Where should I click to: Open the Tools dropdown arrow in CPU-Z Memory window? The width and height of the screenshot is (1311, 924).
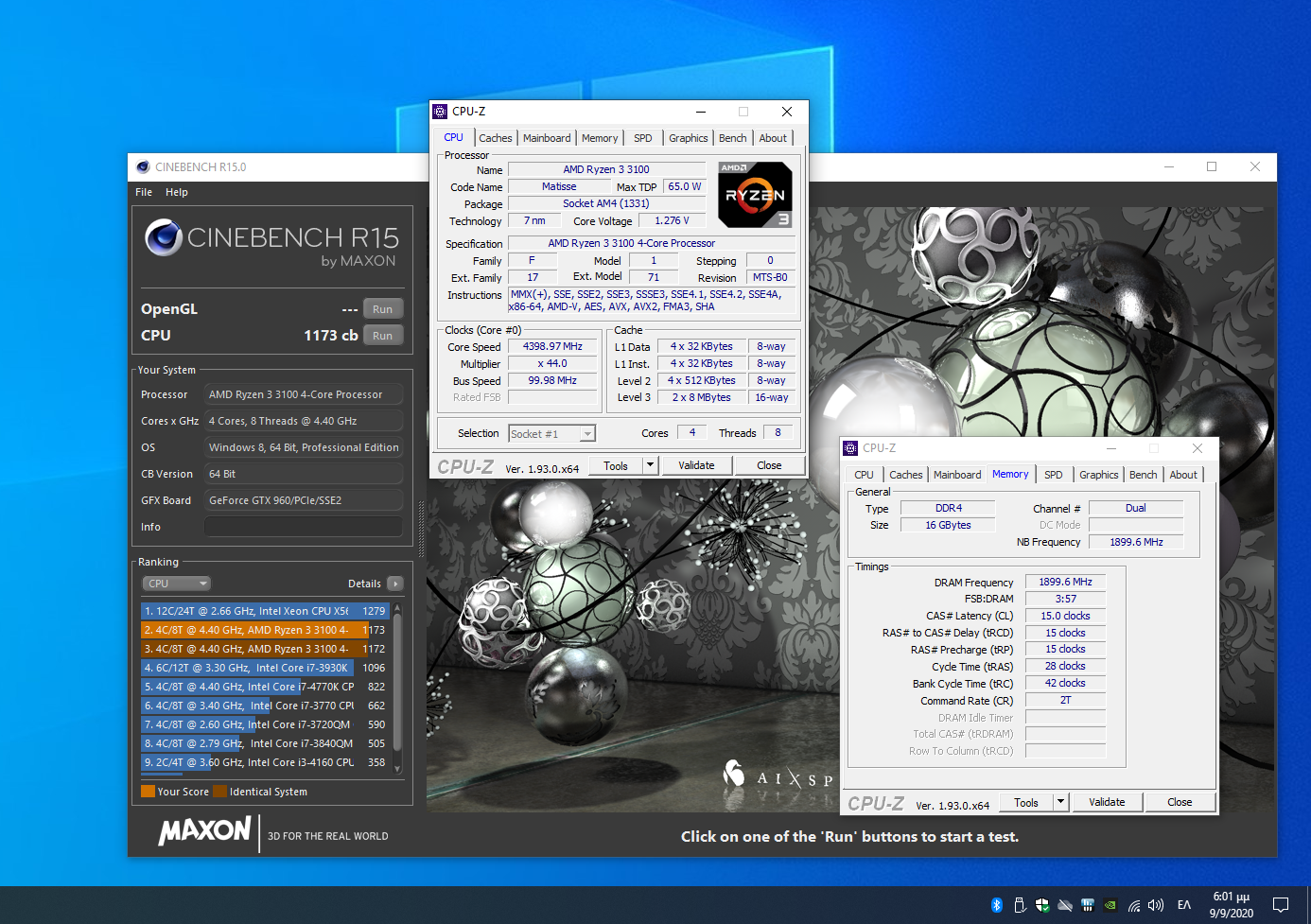1061,802
